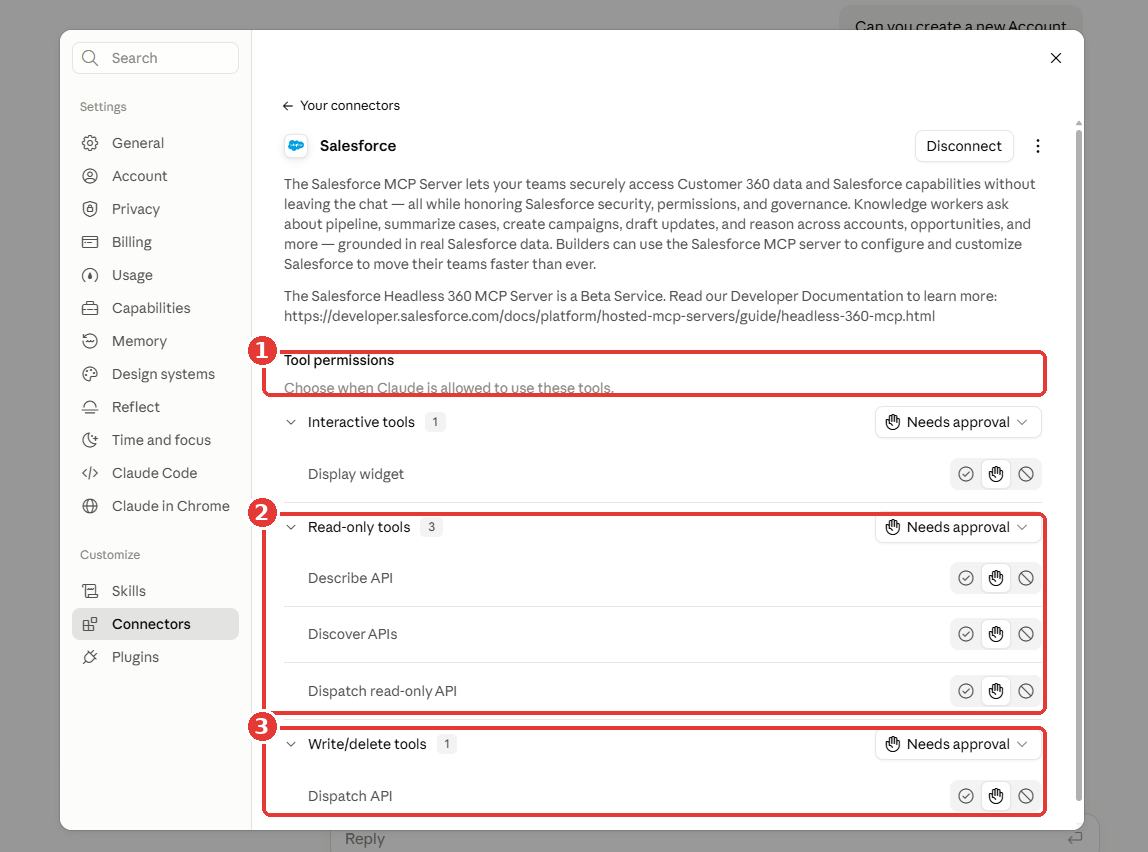This screenshot has width=1148, height=852.
Task: Open General settings
Action: (x=155, y=143)
